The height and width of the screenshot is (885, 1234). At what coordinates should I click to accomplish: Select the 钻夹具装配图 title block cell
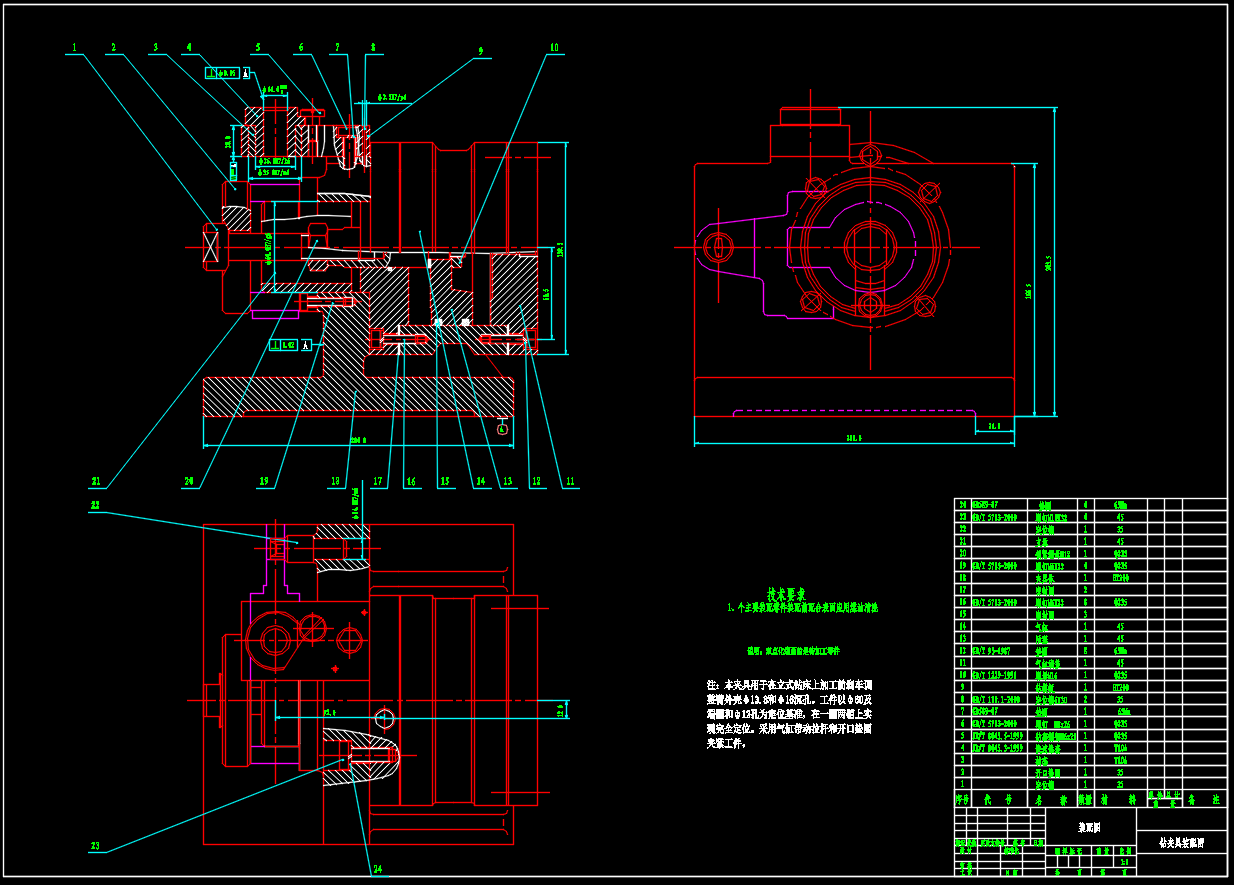pos(1181,843)
